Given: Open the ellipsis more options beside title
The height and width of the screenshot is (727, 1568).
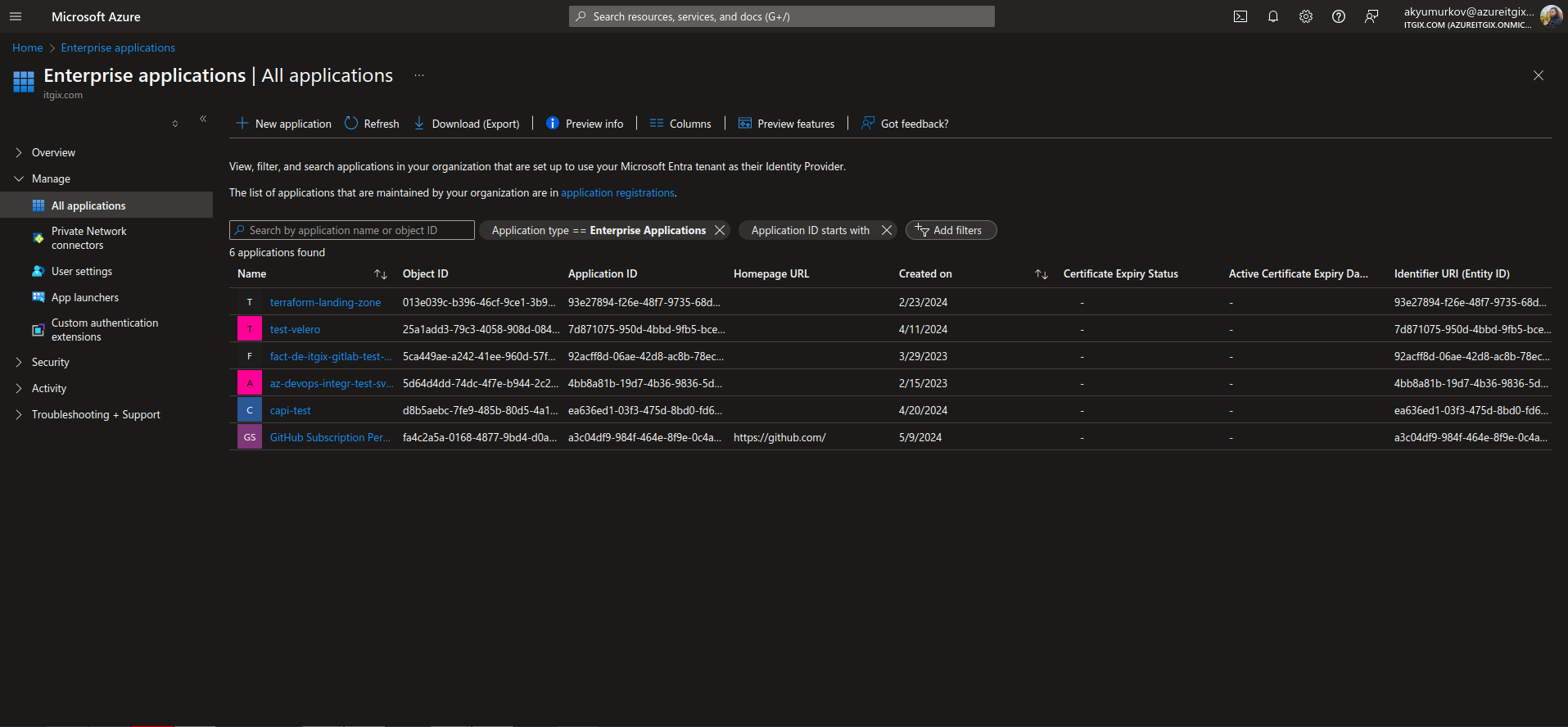Looking at the screenshot, I should (419, 75).
